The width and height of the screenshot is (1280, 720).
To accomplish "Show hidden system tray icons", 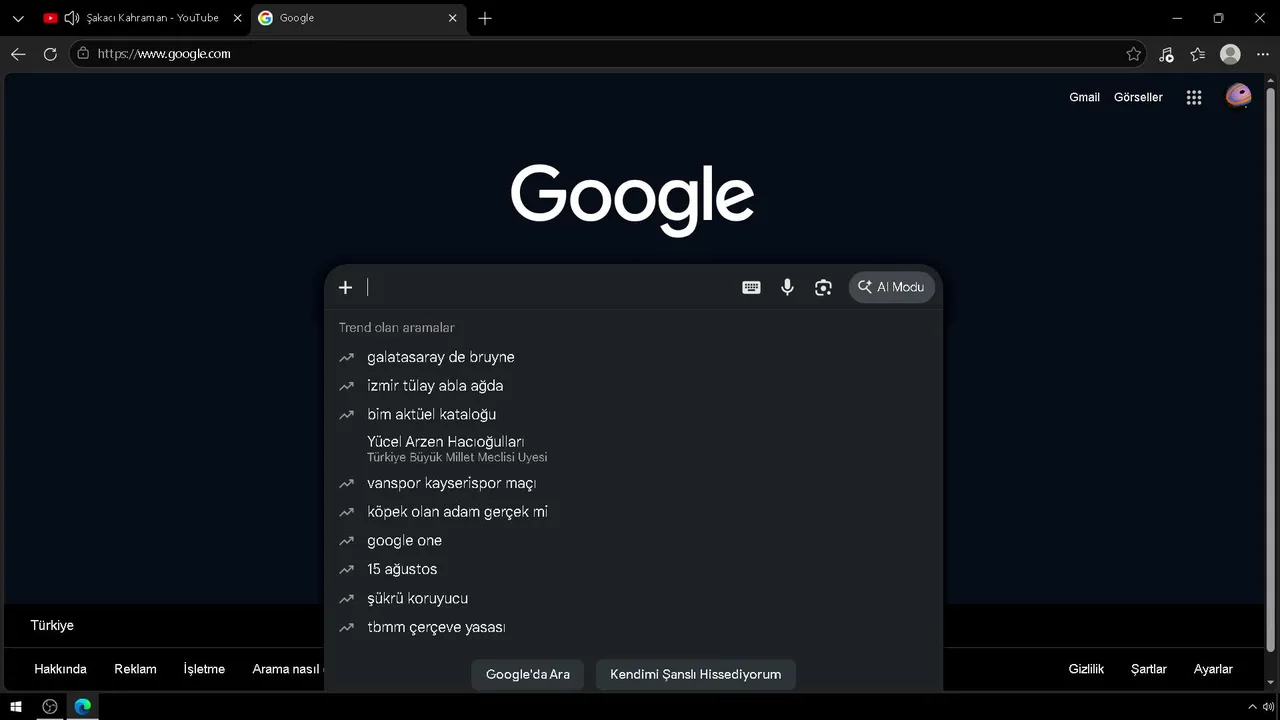I will click(x=1252, y=707).
